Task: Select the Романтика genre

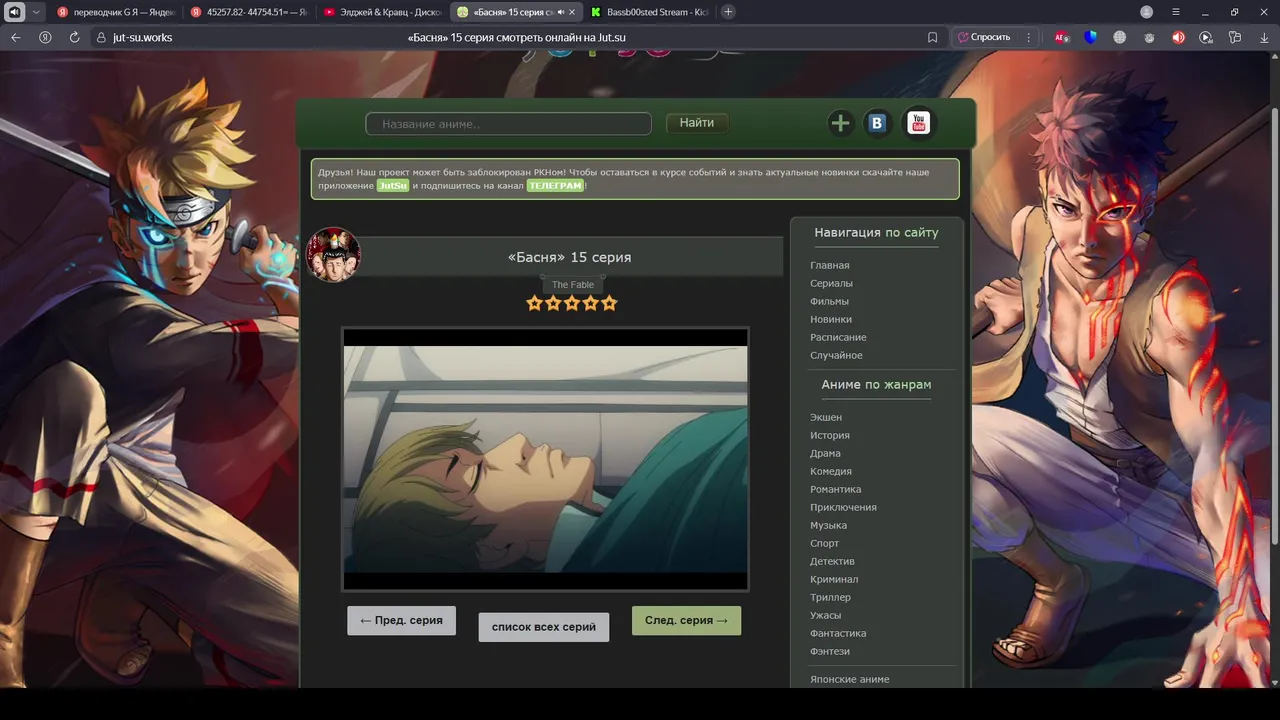Action: pyautogui.click(x=835, y=489)
